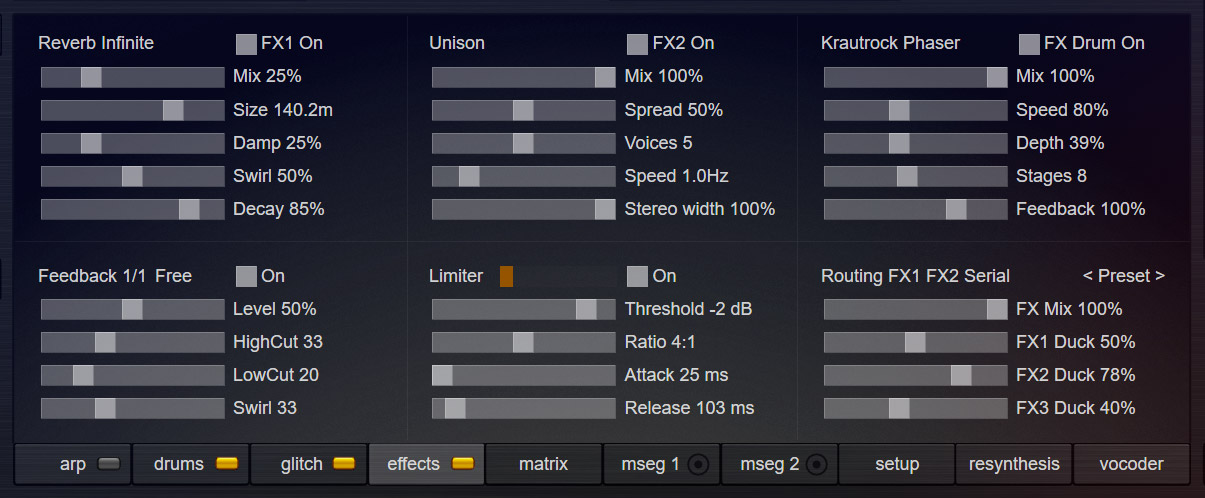Click the effects tab yellow LED
Viewport: 1205px width, 498px height.
(x=462, y=464)
